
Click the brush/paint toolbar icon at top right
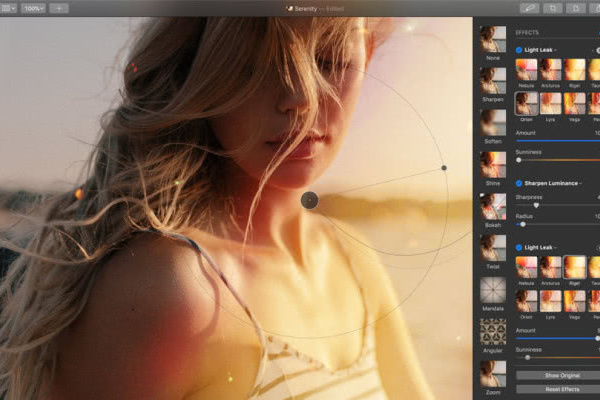[x=529, y=8]
